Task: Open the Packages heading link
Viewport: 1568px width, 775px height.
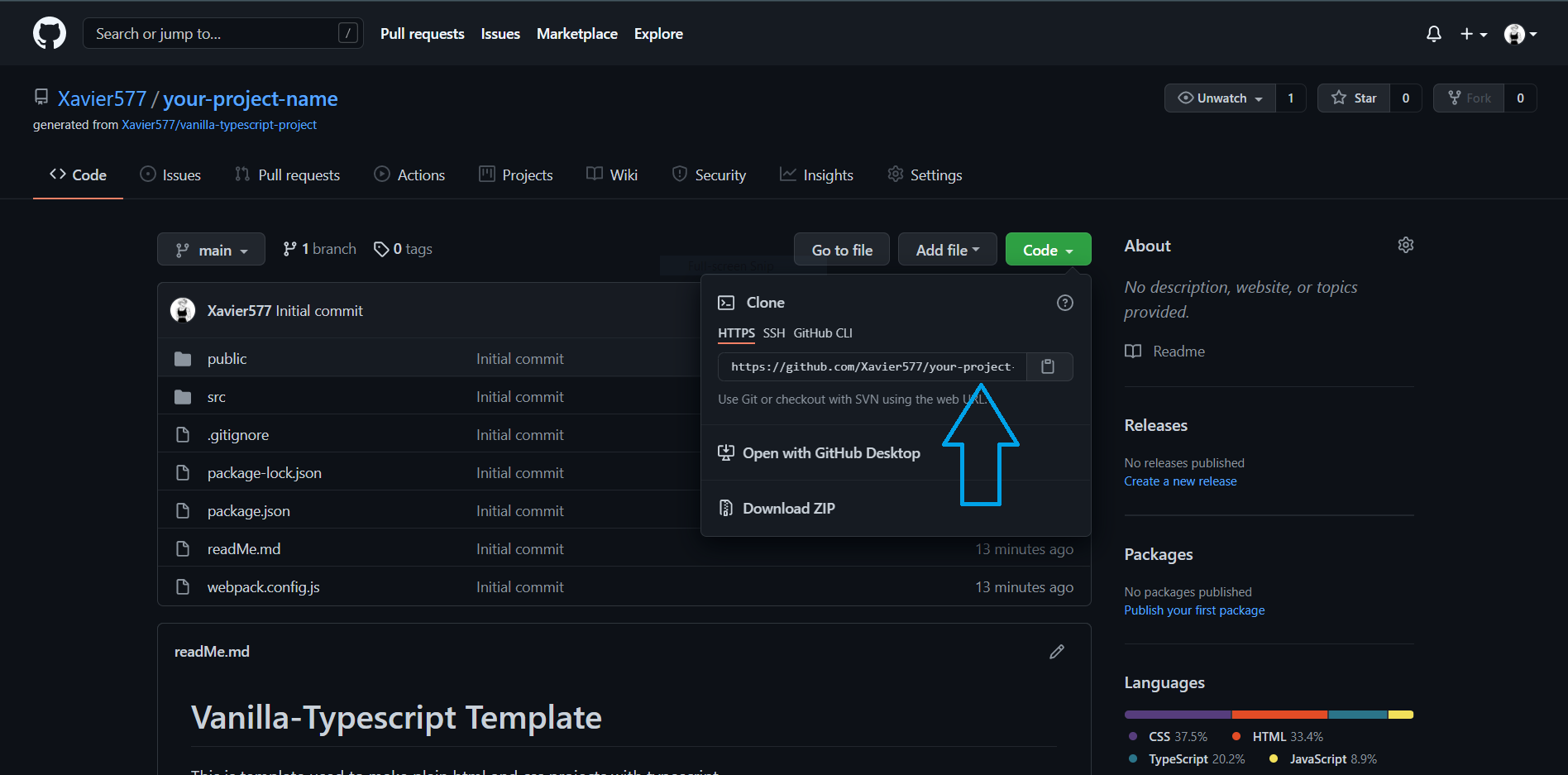Action: 1159,554
